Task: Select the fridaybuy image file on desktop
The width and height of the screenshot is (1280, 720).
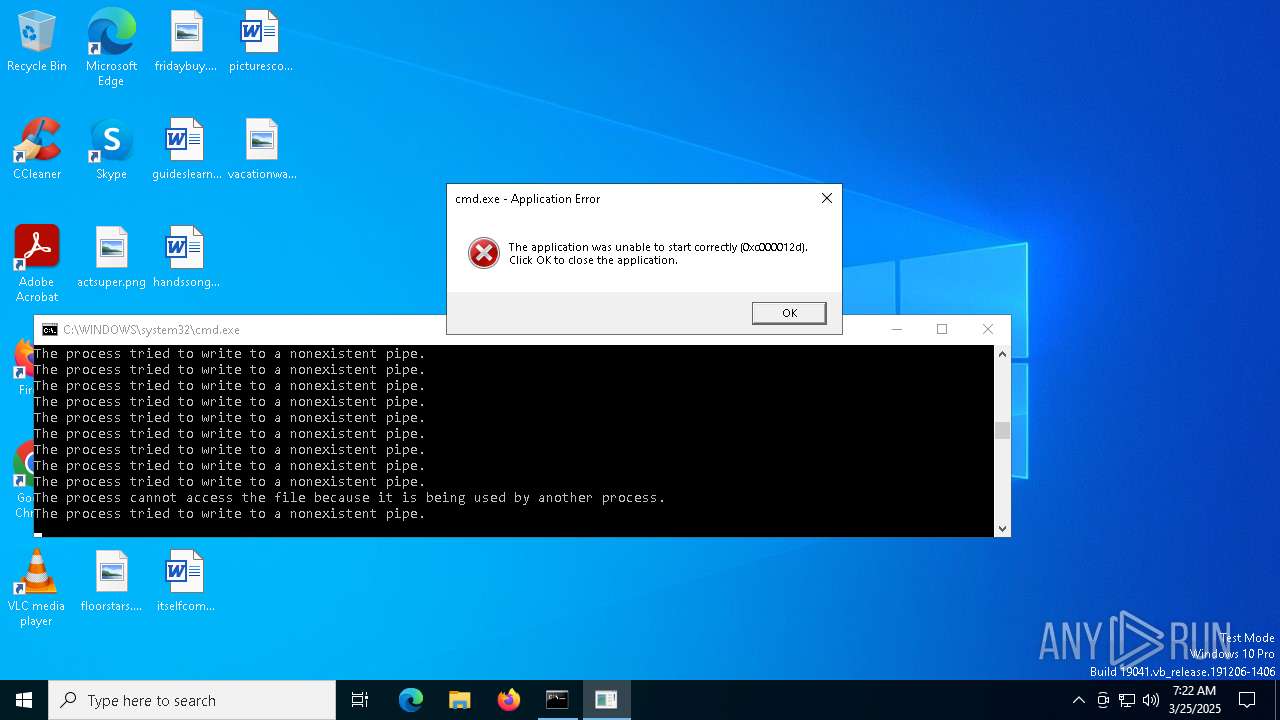Action: [186, 42]
